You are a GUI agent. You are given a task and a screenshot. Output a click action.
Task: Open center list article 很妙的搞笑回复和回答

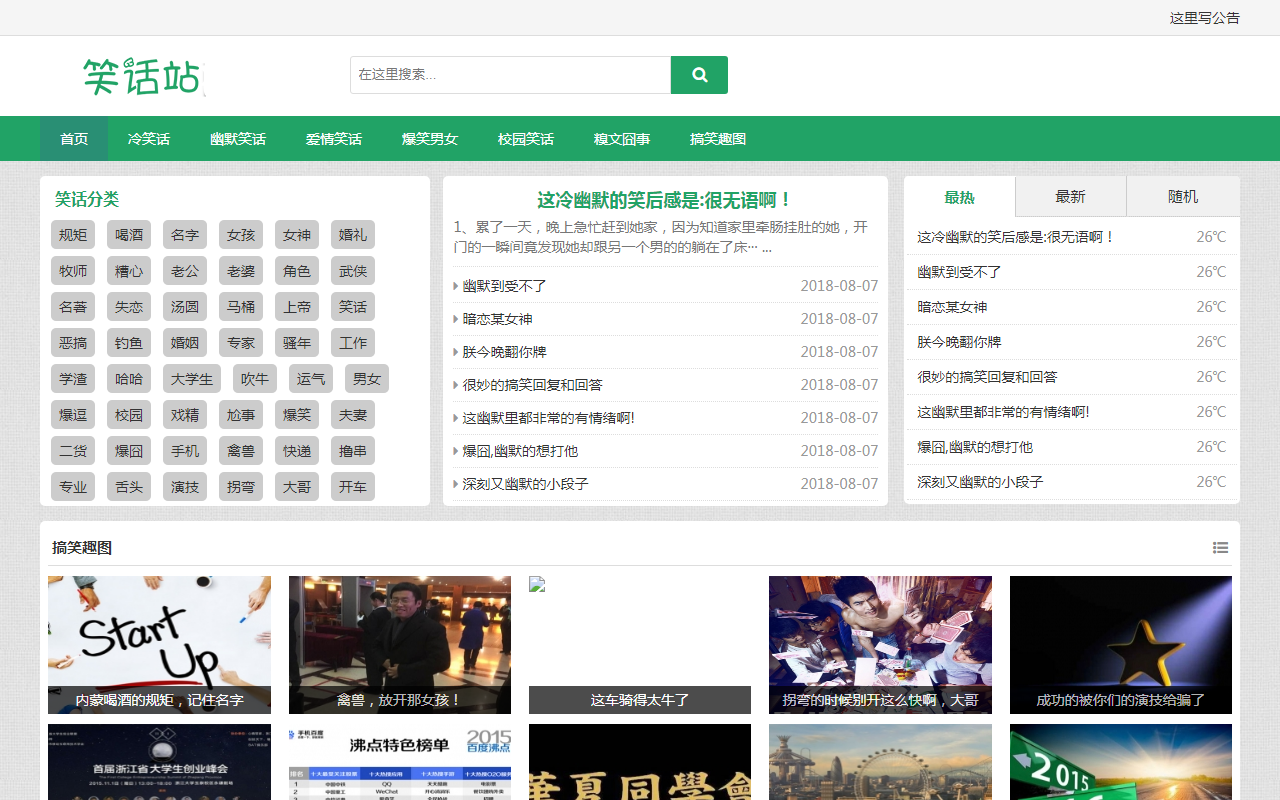(x=532, y=385)
